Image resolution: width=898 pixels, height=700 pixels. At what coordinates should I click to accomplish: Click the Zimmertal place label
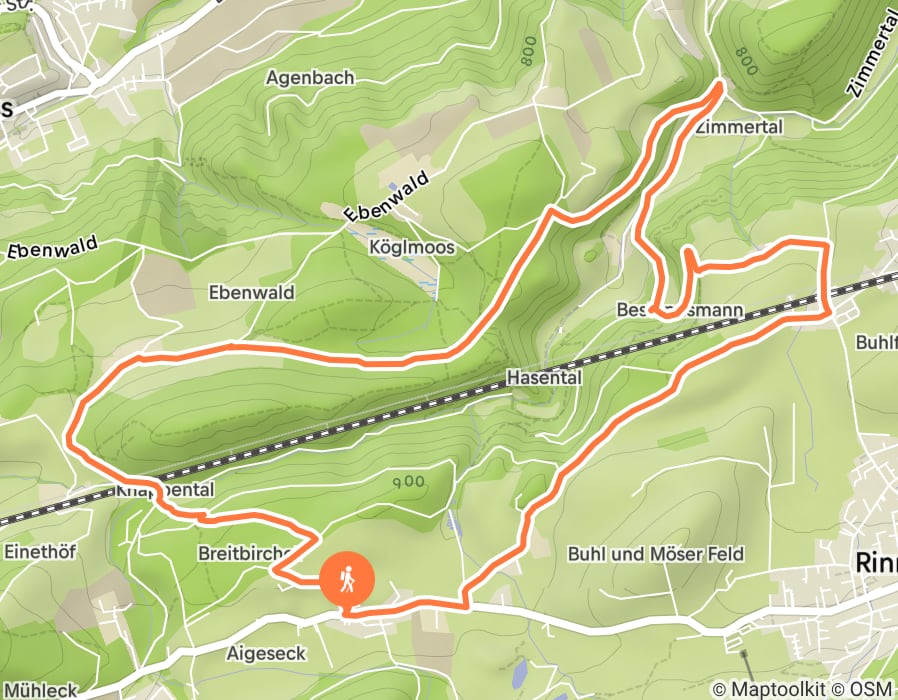point(739,127)
